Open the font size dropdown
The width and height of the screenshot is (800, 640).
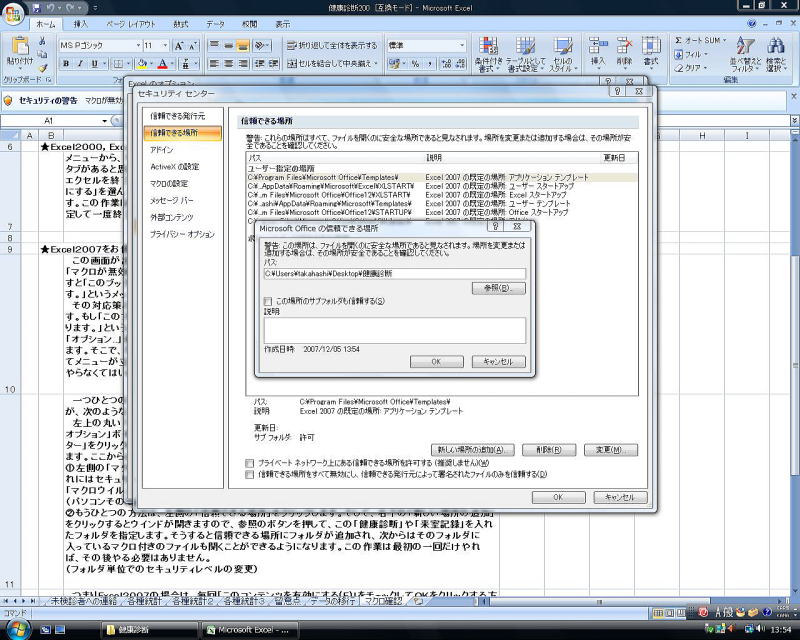tap(165, 46)
